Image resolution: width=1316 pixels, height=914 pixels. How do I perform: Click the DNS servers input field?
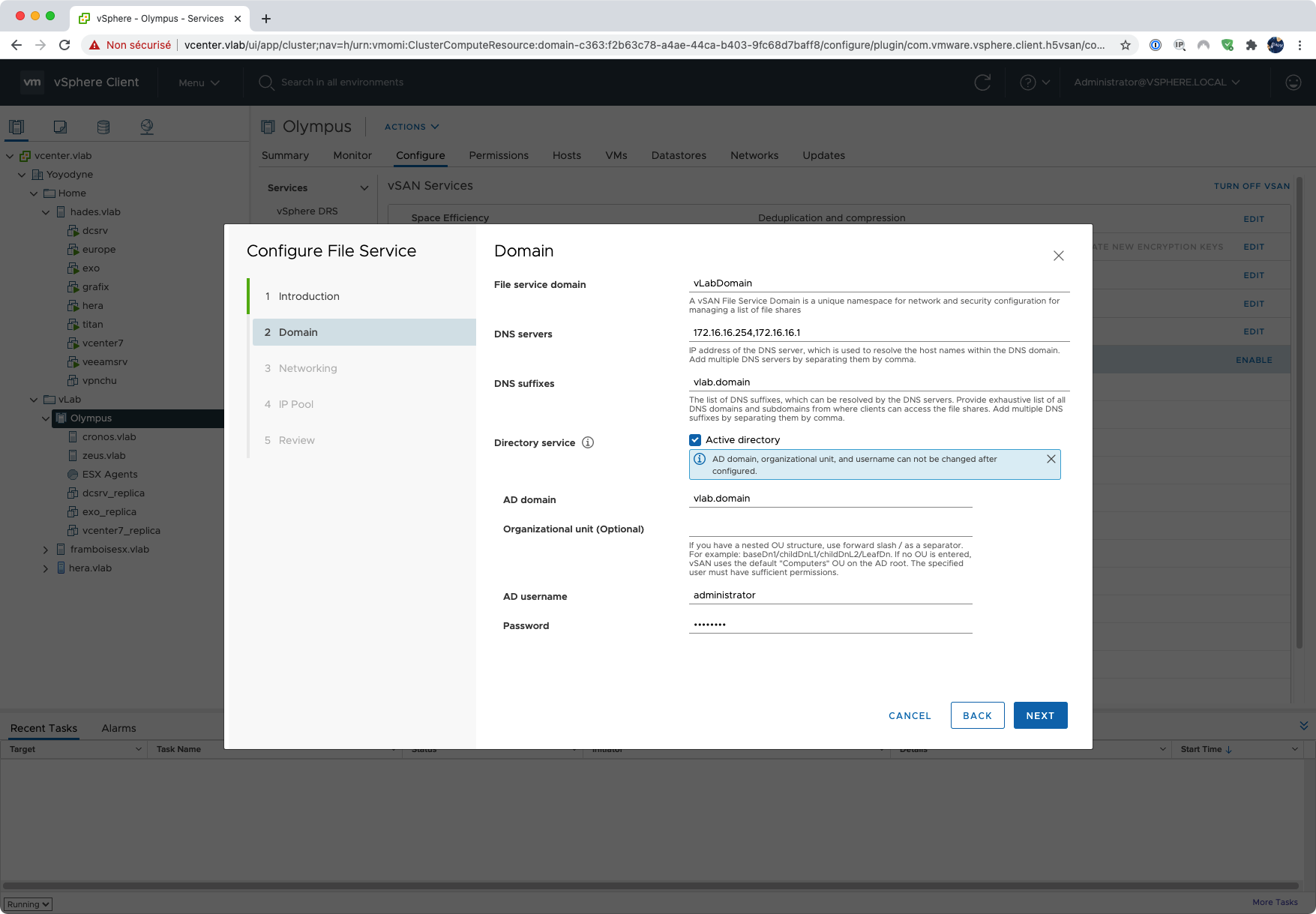[879, 332]
